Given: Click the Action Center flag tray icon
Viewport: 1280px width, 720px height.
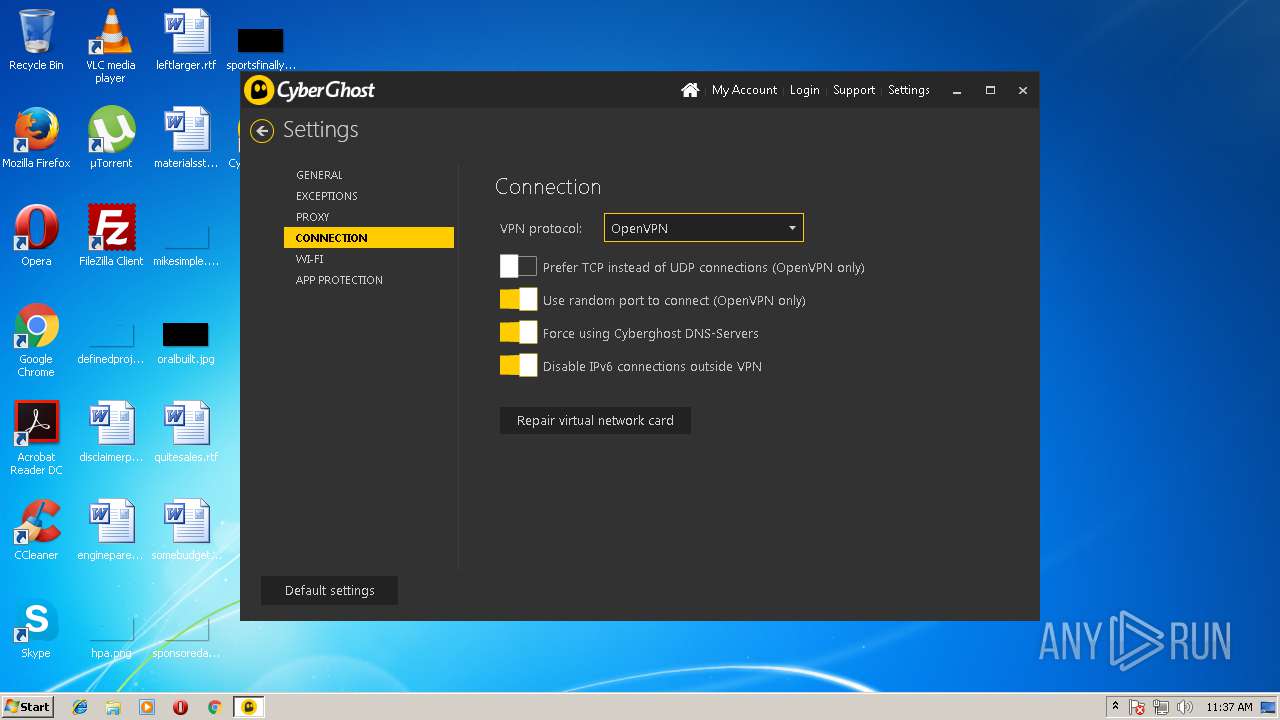Looking at the screenshot, I should [1138, 707].
